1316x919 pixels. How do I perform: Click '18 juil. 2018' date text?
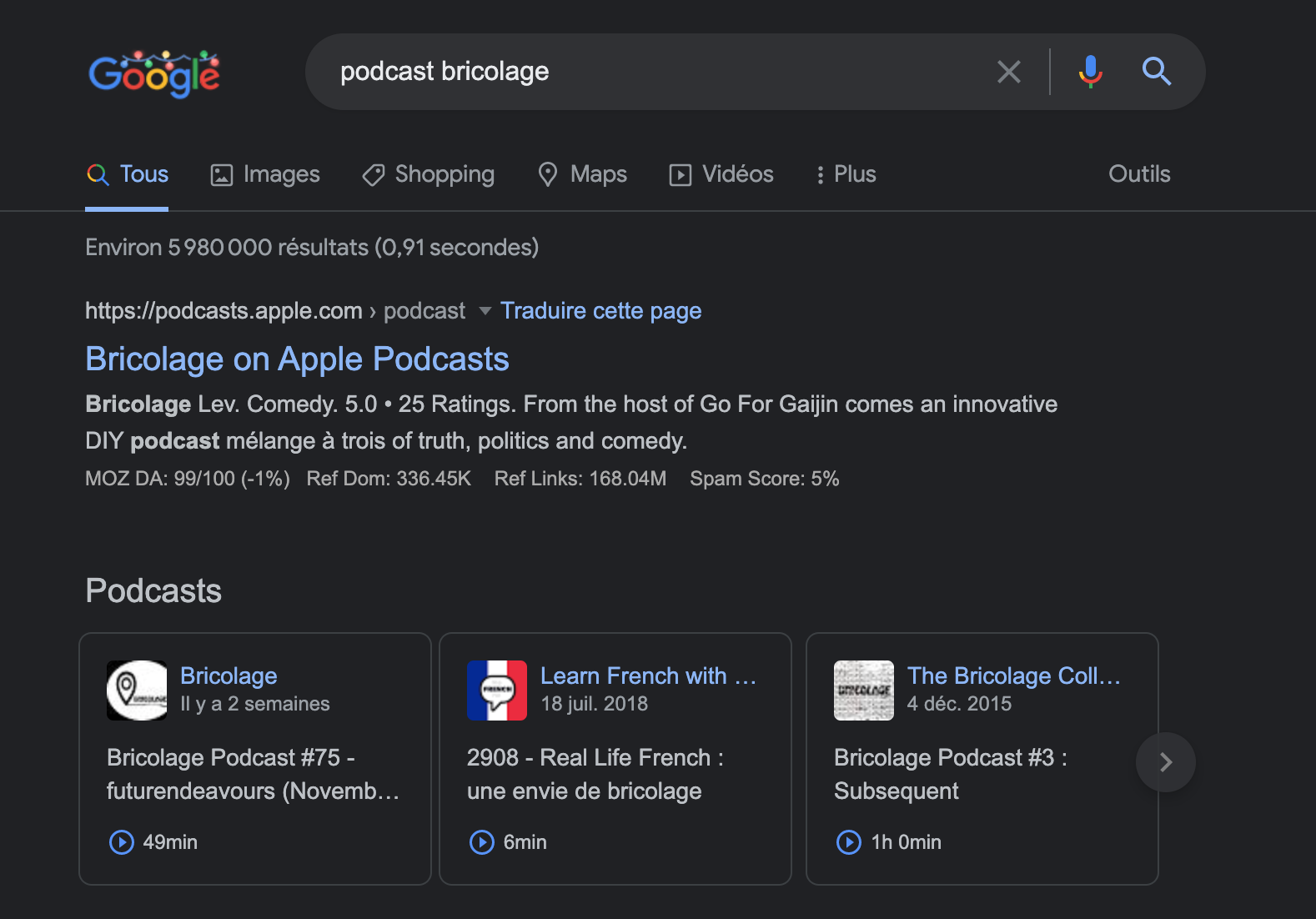coord(595,704)
